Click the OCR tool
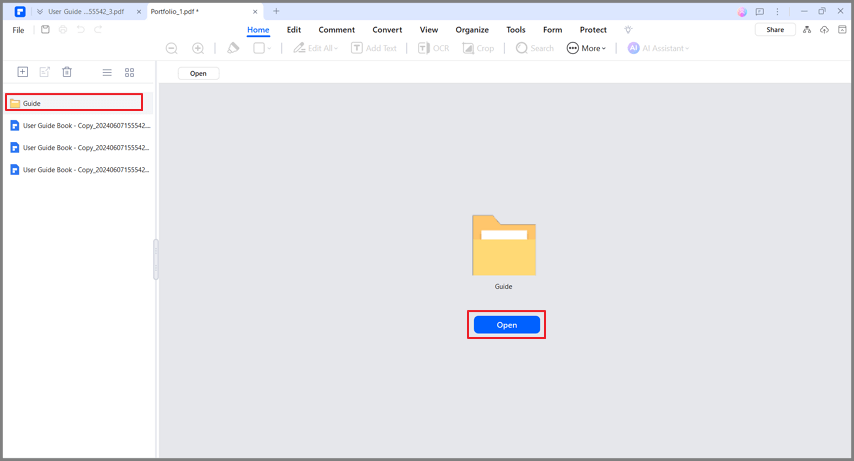This screenshot has height=461, width=854. click(434, 48)
